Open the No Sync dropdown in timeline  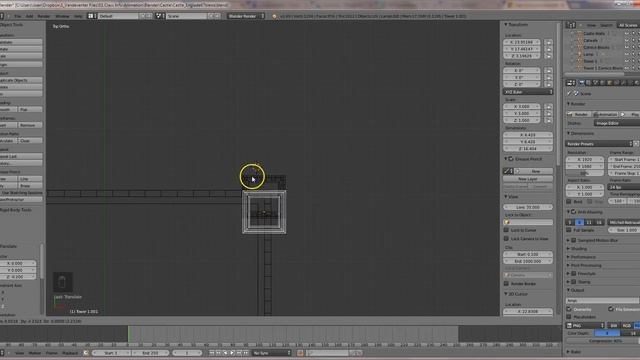click(271, 353)
